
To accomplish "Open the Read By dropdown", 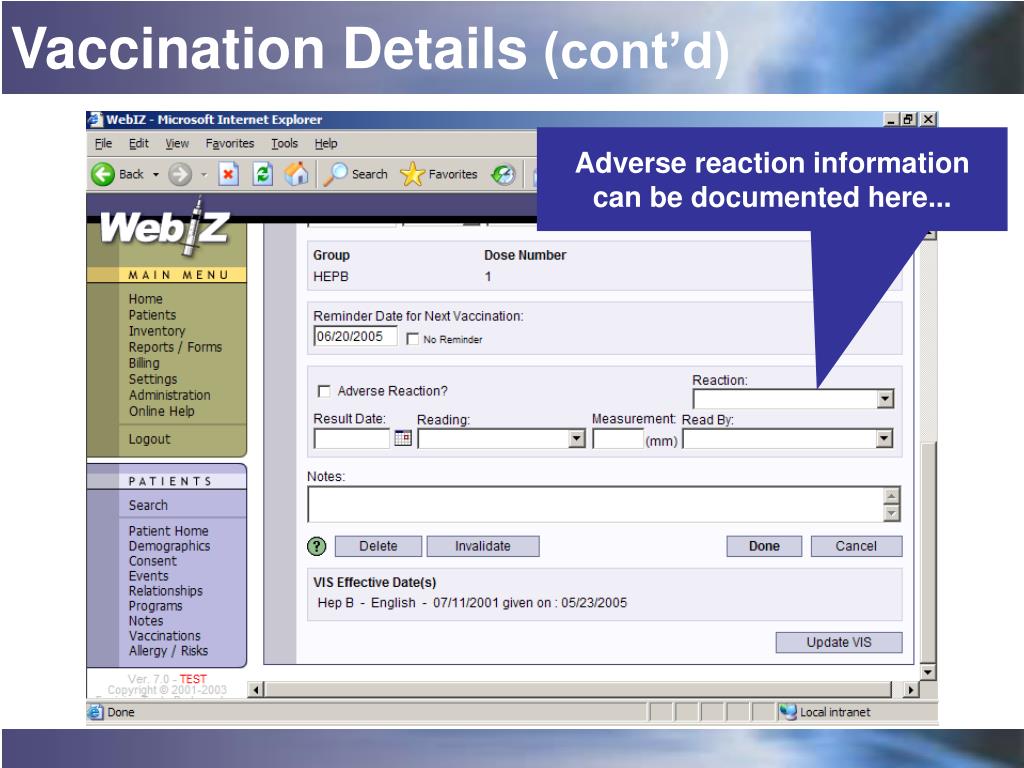I will 884,438.
